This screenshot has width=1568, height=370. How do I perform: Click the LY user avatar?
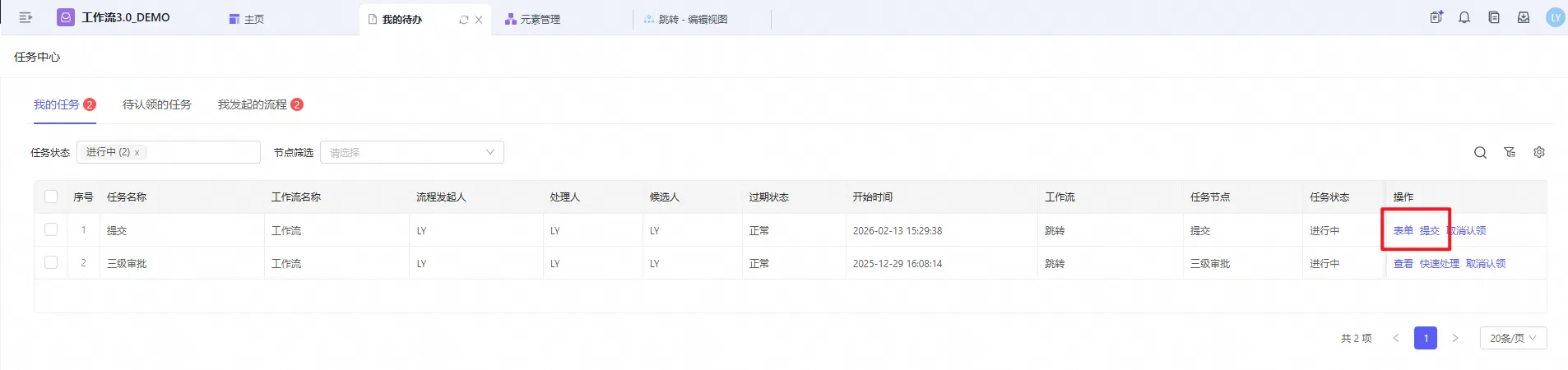point(1555,17)
